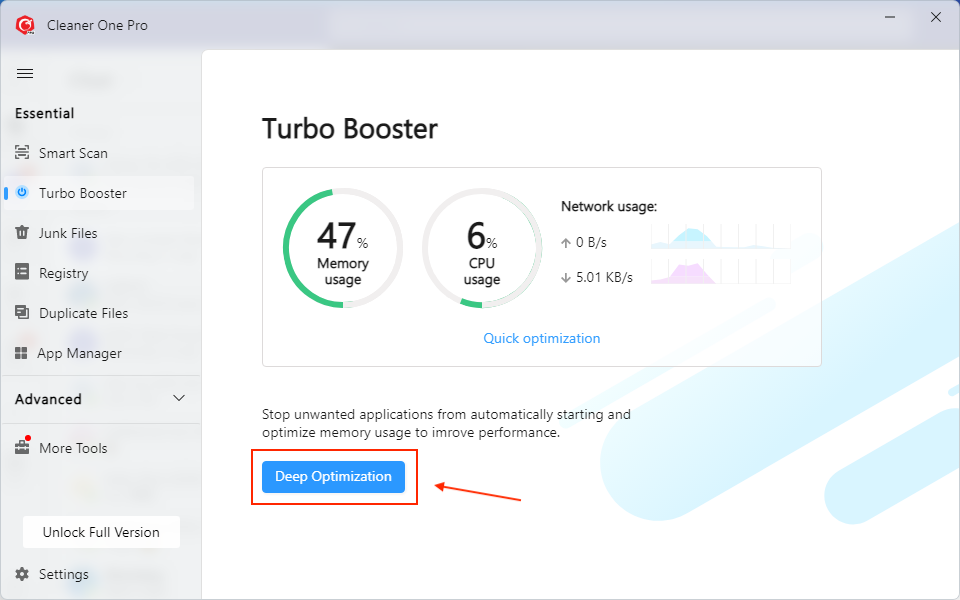Click the upload network usage graph
Image resolution: width=960 pixels, height=600 pixels.
(x=720, y=237)
